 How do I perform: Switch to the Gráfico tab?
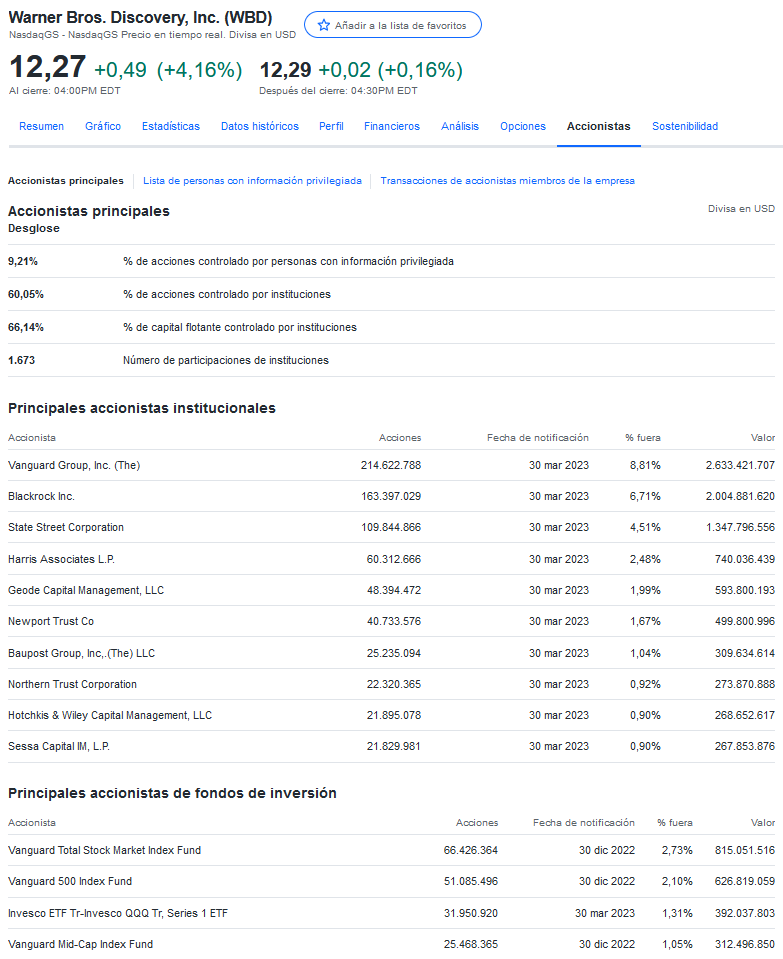pos(103,126)
